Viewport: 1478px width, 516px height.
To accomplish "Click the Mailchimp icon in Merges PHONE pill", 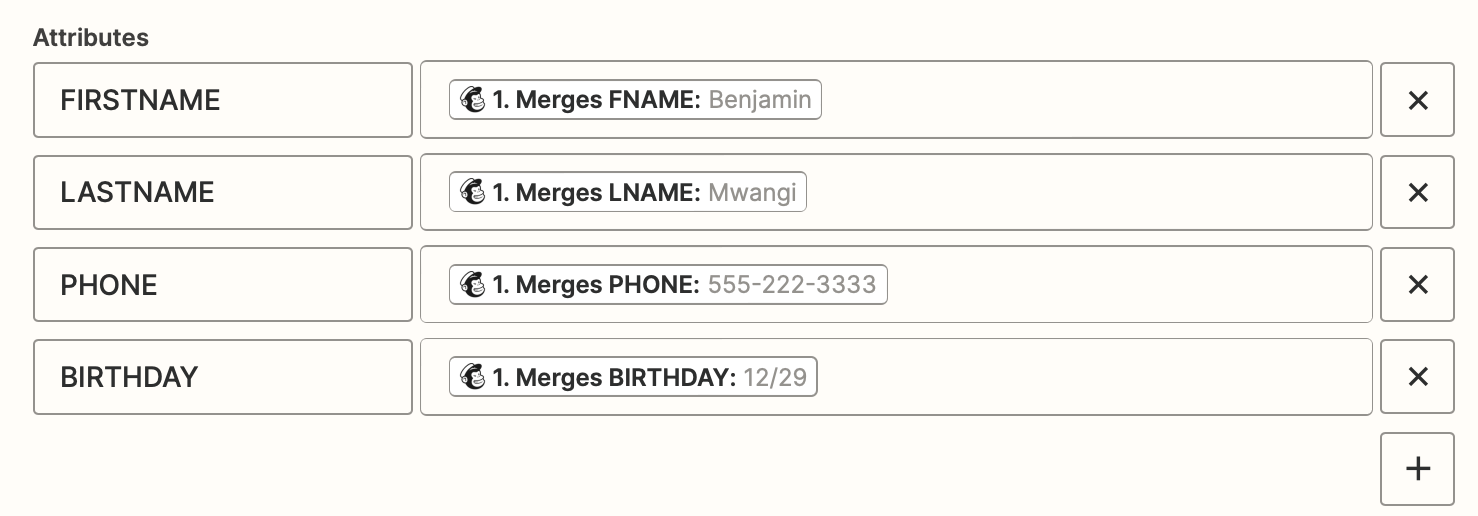I will pos(472,285).
